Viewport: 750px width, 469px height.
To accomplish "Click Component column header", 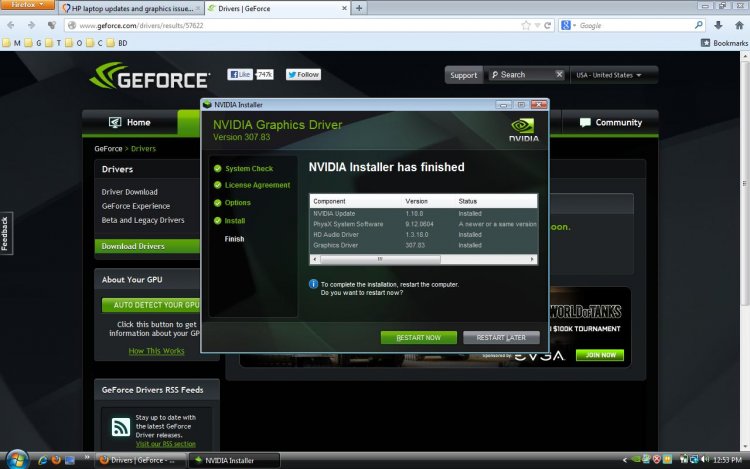I will (356, 201).
